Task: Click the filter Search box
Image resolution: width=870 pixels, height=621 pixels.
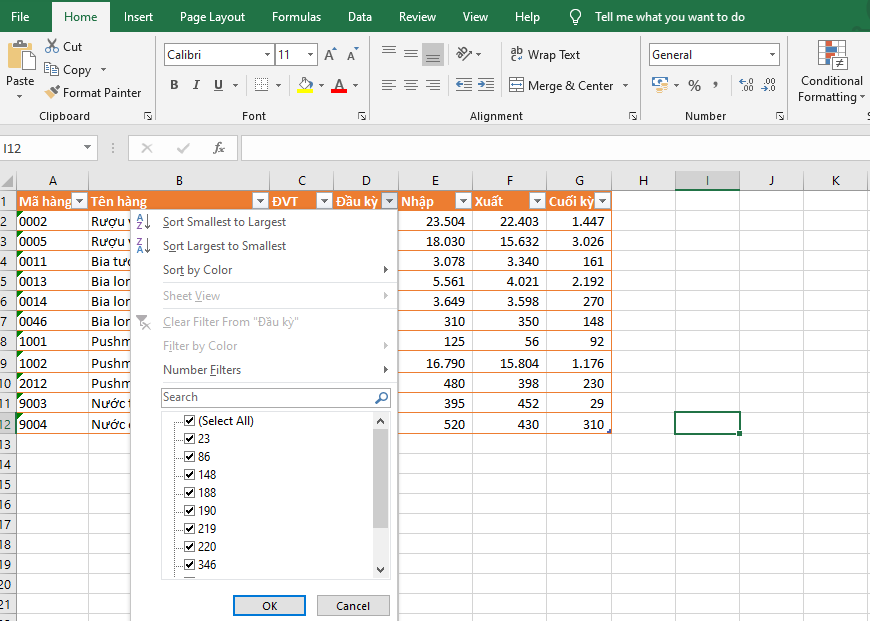Action: (x=267, y=397)
